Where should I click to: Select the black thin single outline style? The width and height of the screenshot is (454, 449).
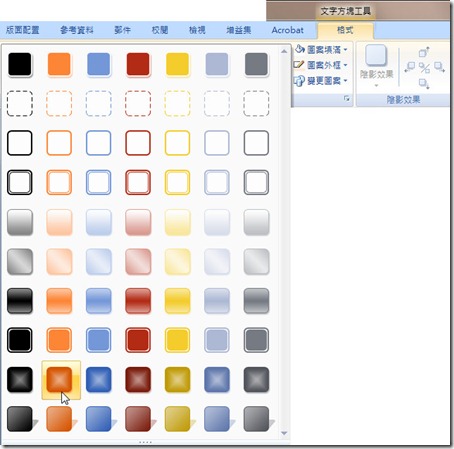[x=20, y=143]
